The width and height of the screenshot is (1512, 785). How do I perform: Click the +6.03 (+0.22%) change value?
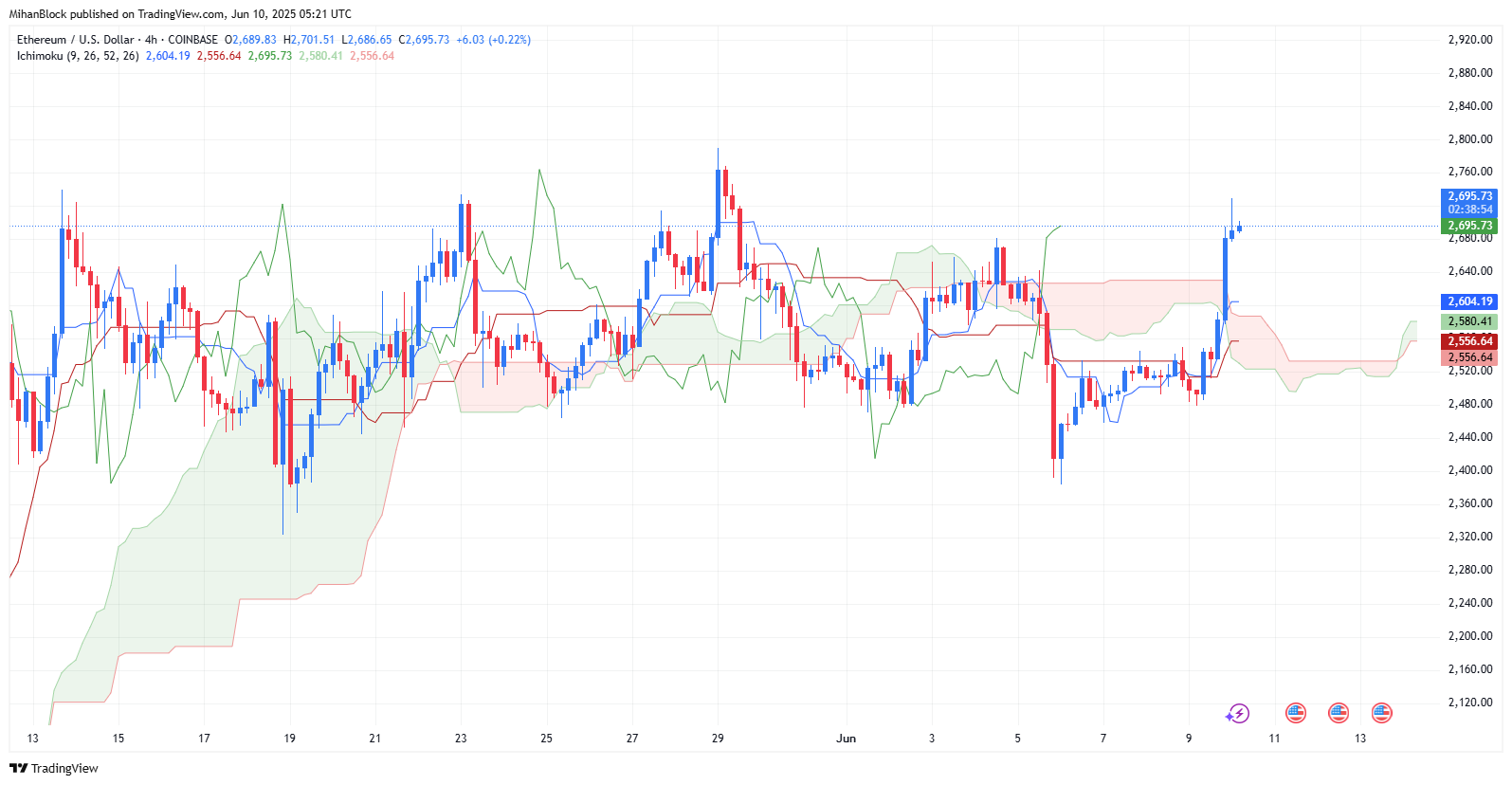(493, 40)
